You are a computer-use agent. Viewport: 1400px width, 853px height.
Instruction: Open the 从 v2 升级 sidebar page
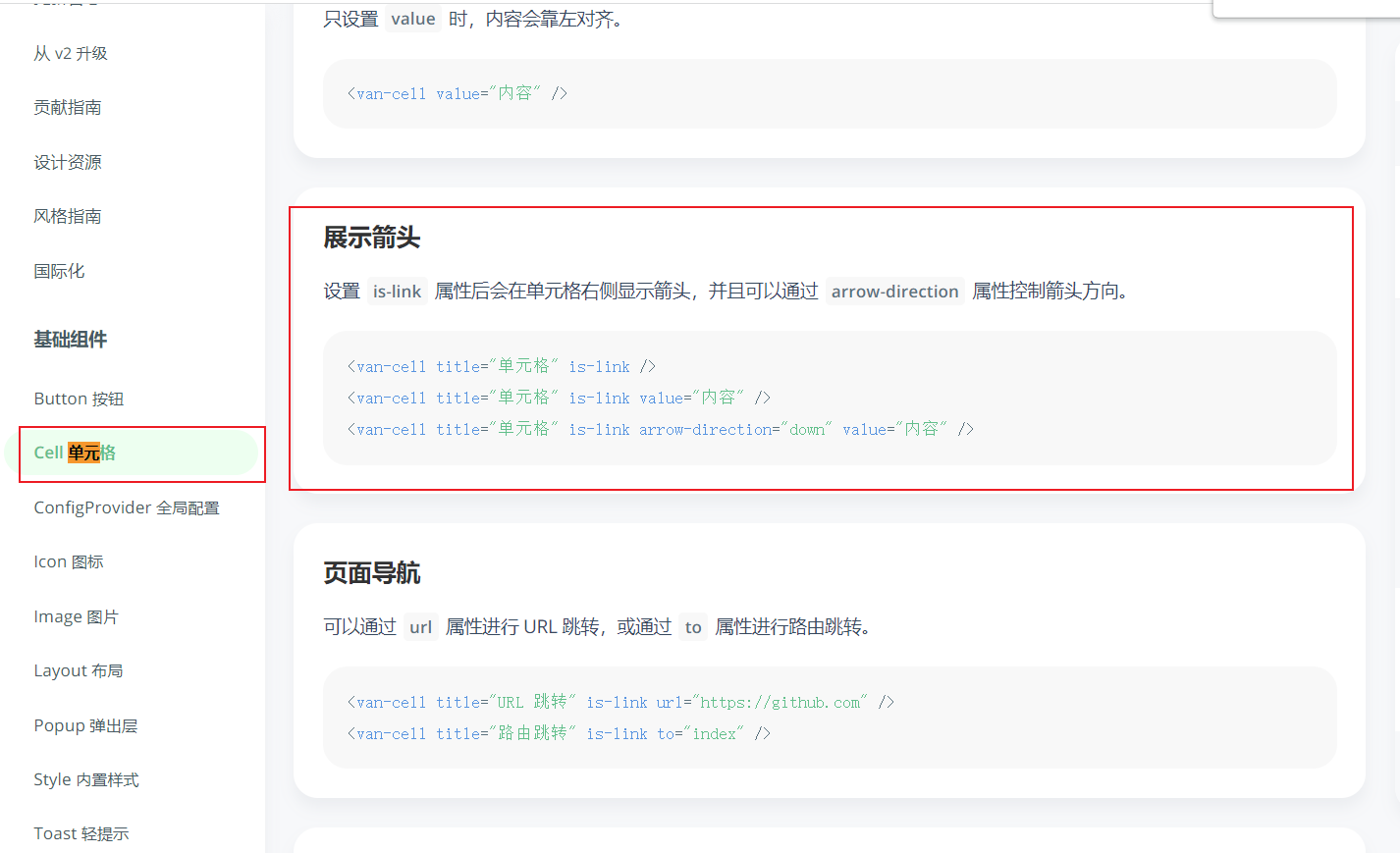71,54
